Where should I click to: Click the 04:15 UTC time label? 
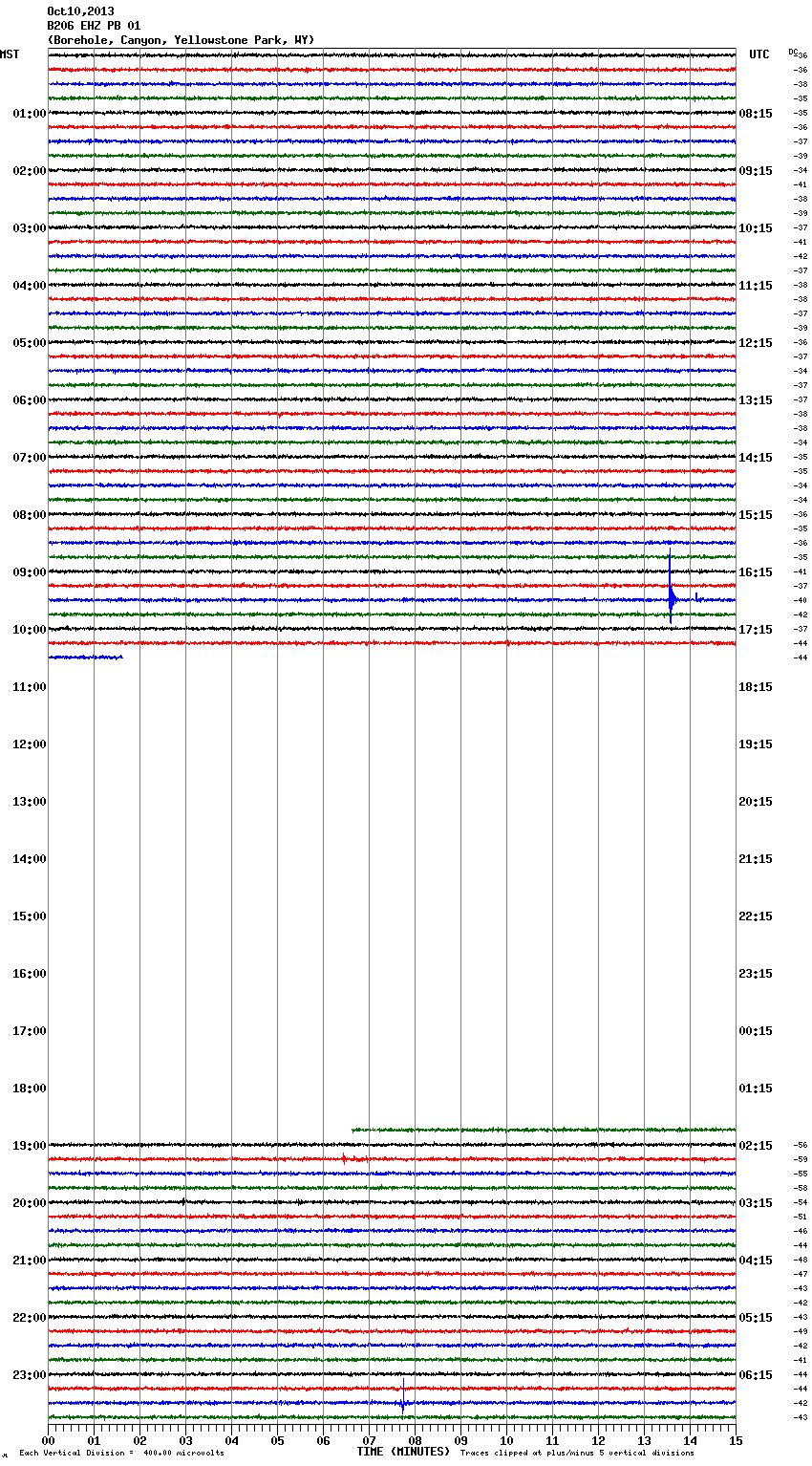click(756, 1261)
